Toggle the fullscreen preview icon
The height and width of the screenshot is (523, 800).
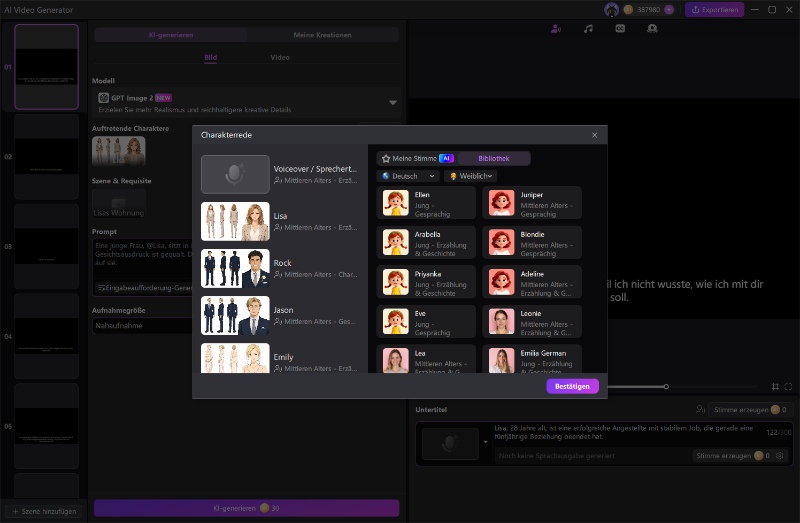[788, 387]
